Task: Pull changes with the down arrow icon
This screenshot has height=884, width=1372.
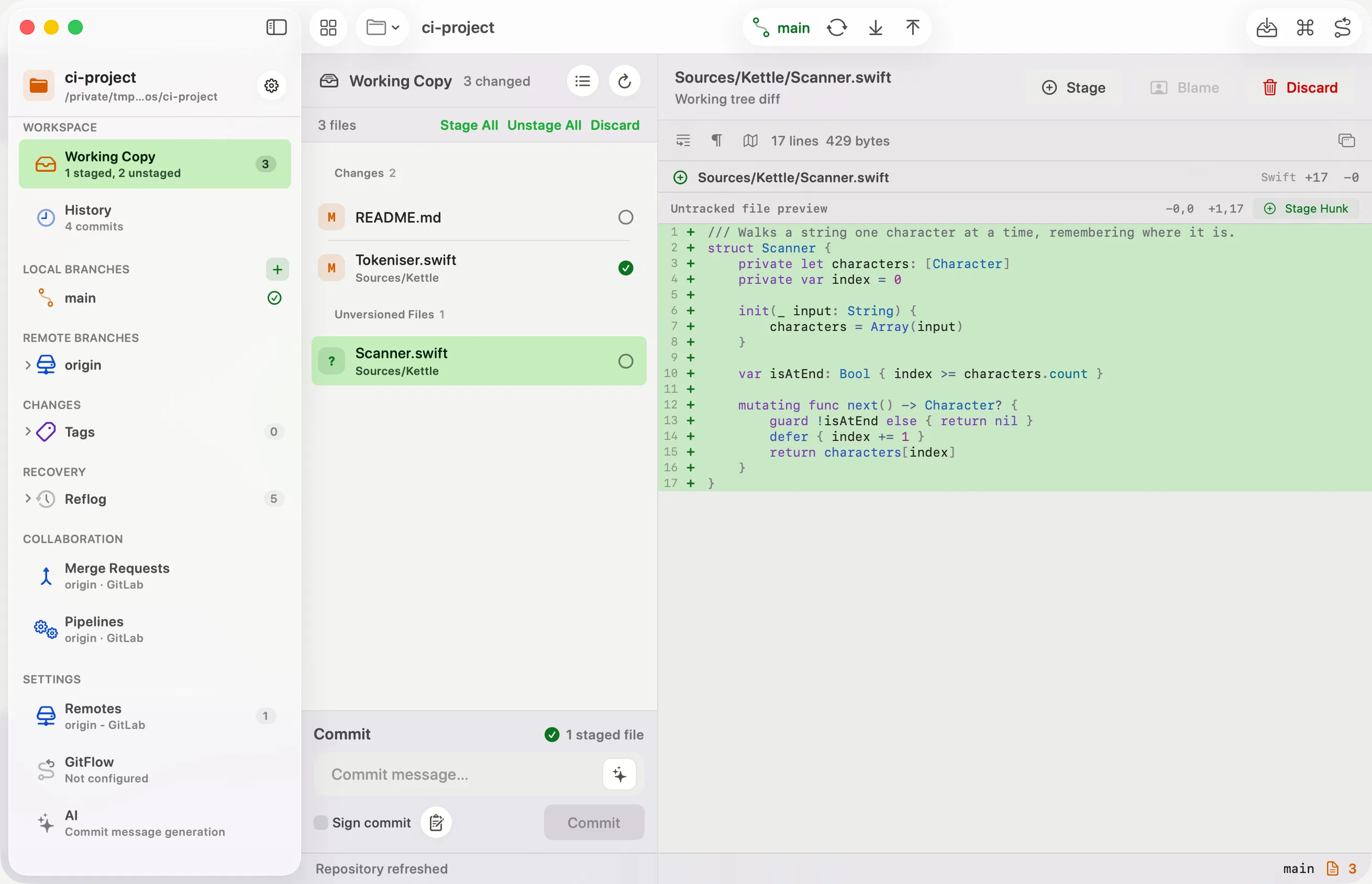Action: [x=876, y=28]
